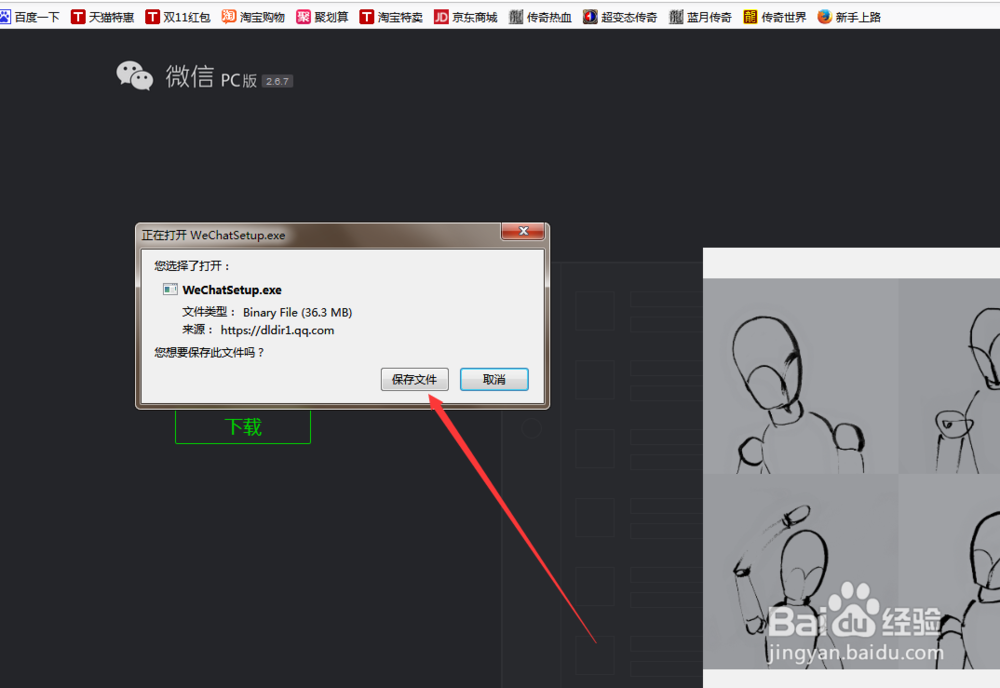Open 传奇热血 bookmark
The width and height of the screenshot is (1000, 688).
pos(540,17)
